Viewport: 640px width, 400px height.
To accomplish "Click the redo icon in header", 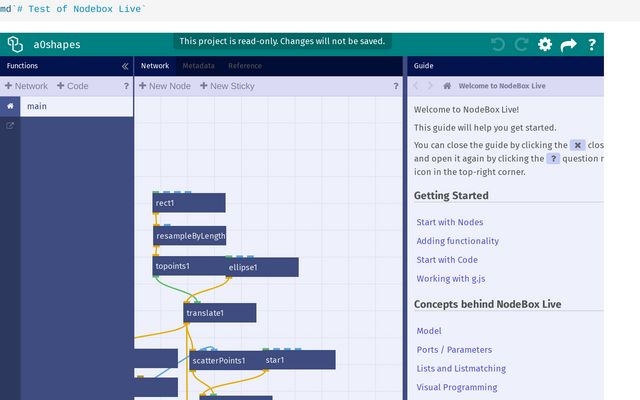I will point(521,44).
